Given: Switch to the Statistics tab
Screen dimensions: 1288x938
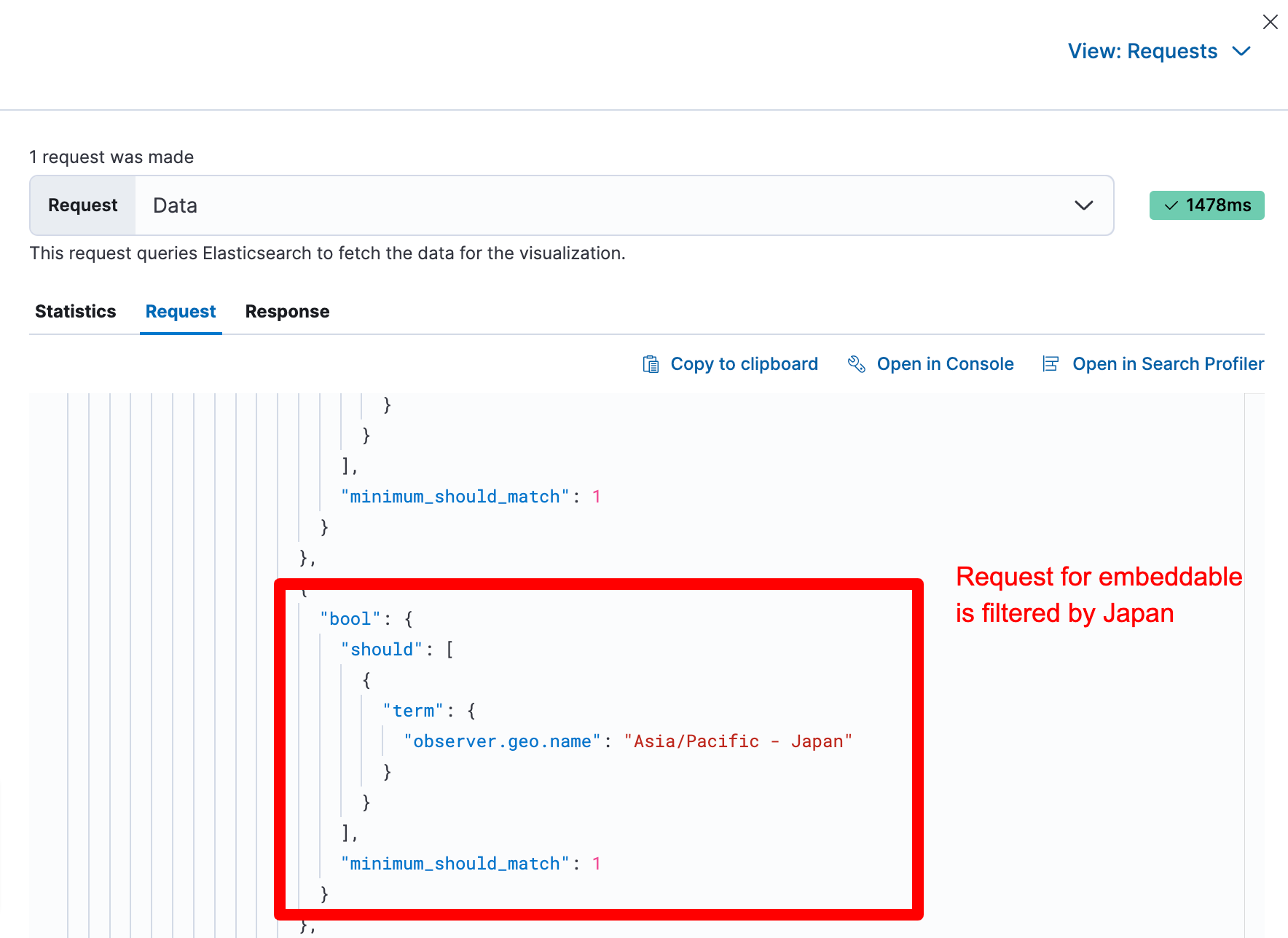Looking at the screenshot, I should [75, 311].
